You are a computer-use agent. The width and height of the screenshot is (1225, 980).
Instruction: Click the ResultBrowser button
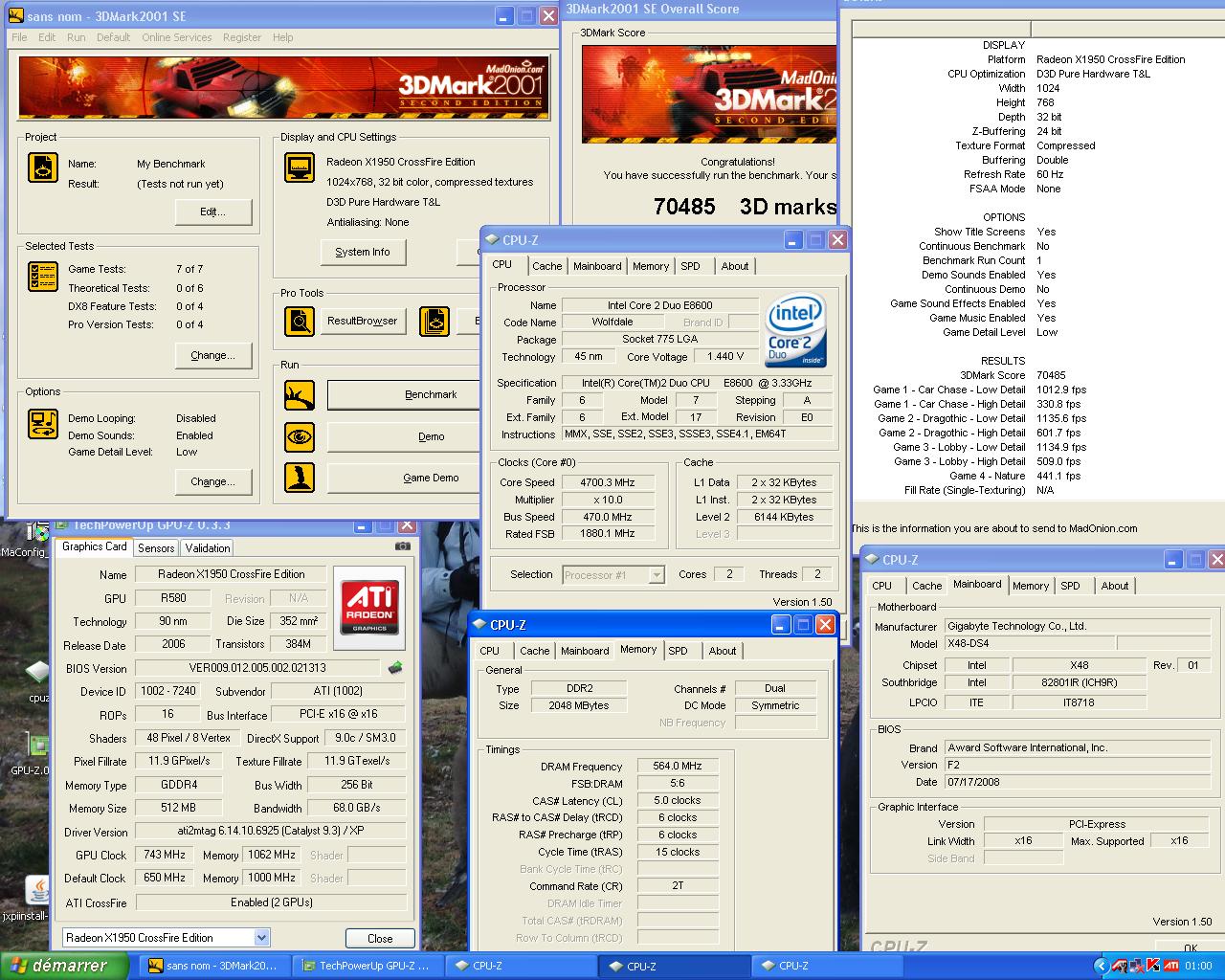pyautogui.click(x=363, y=321)
